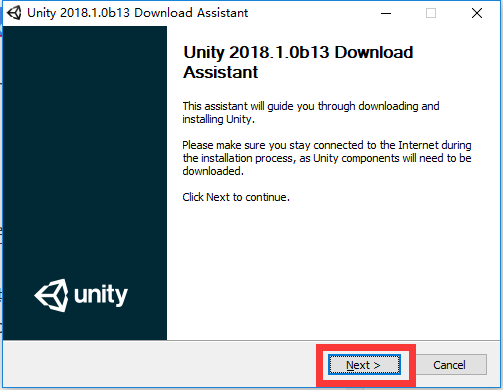
Task: Select the word Assistant in the bold heading
Action: point(220,72)
